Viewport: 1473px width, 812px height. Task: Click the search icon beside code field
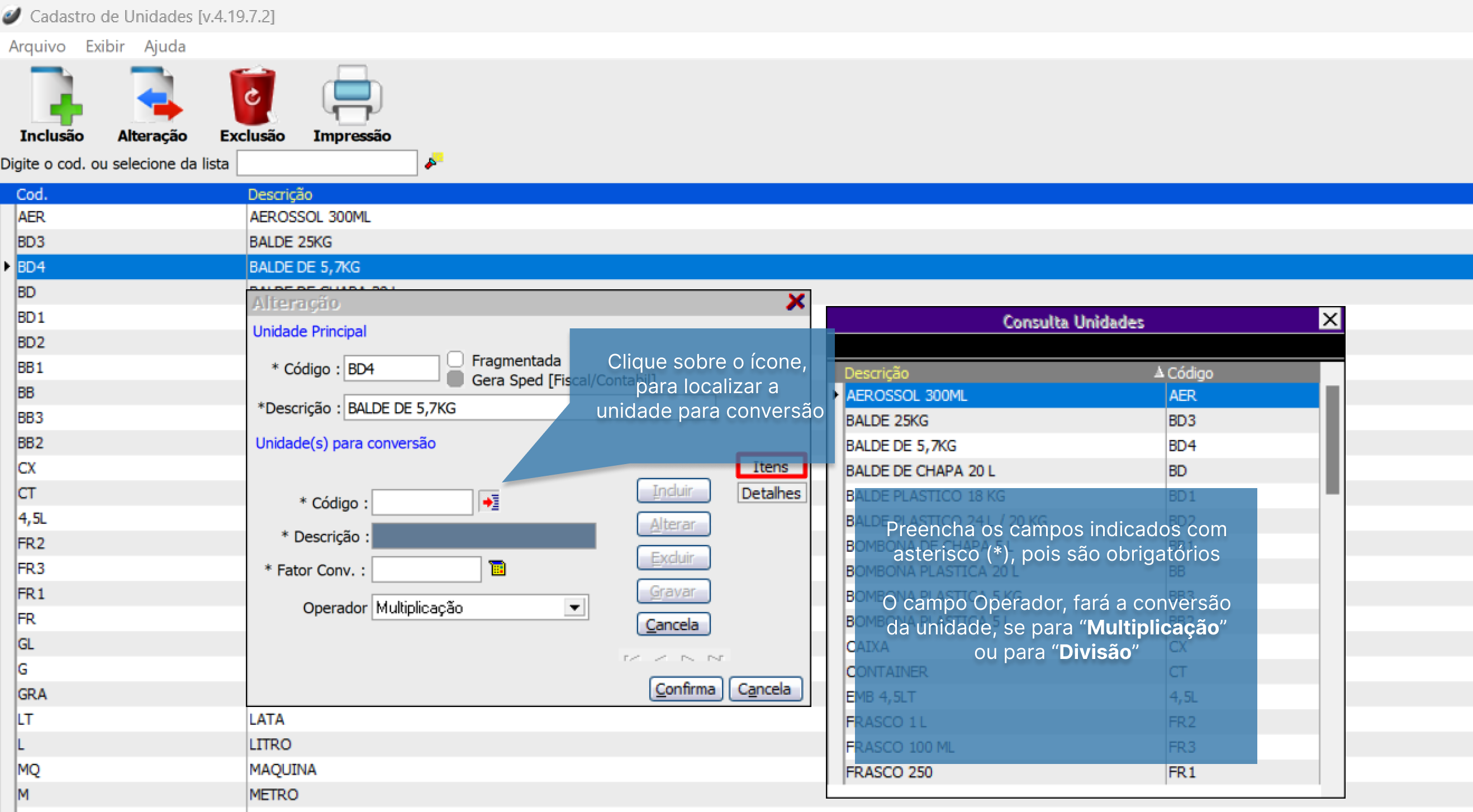[434, 162]
